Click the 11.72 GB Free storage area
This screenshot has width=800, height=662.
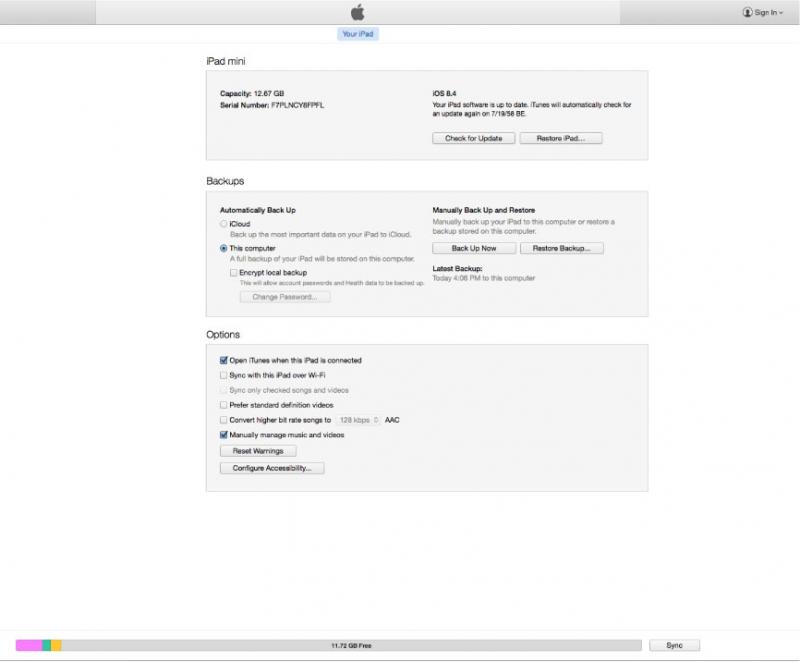click(352, 645)
